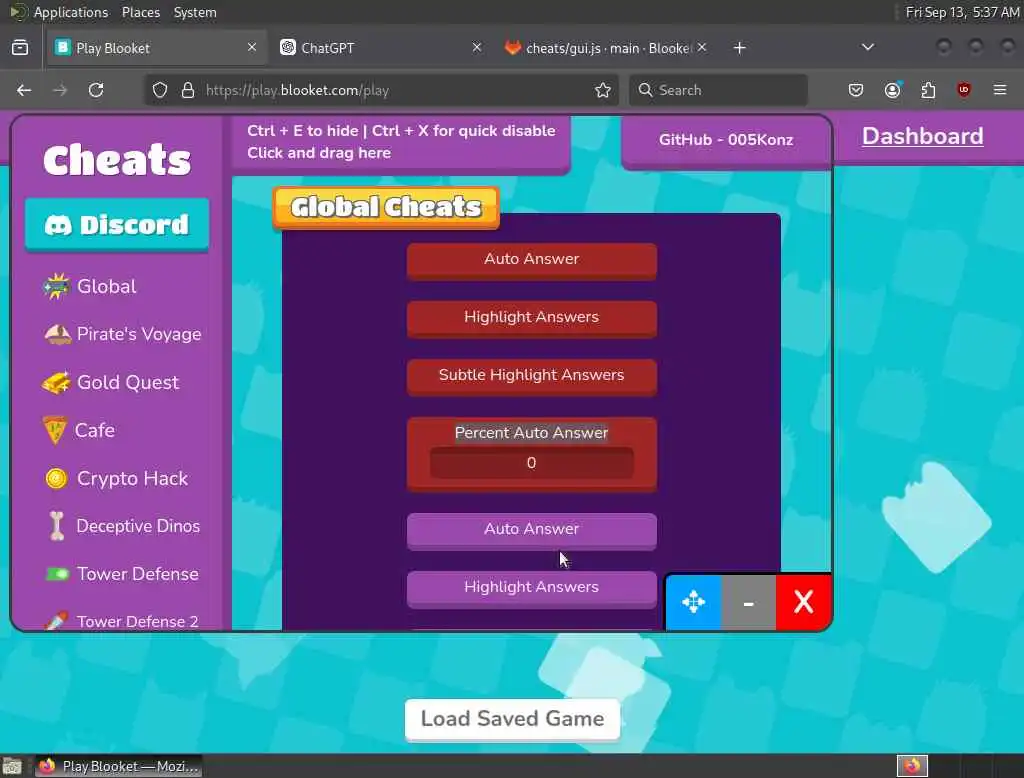Screen dimensions: 1024x778
Task: Open the Dashboard link
Action: (x=922, y=136)
